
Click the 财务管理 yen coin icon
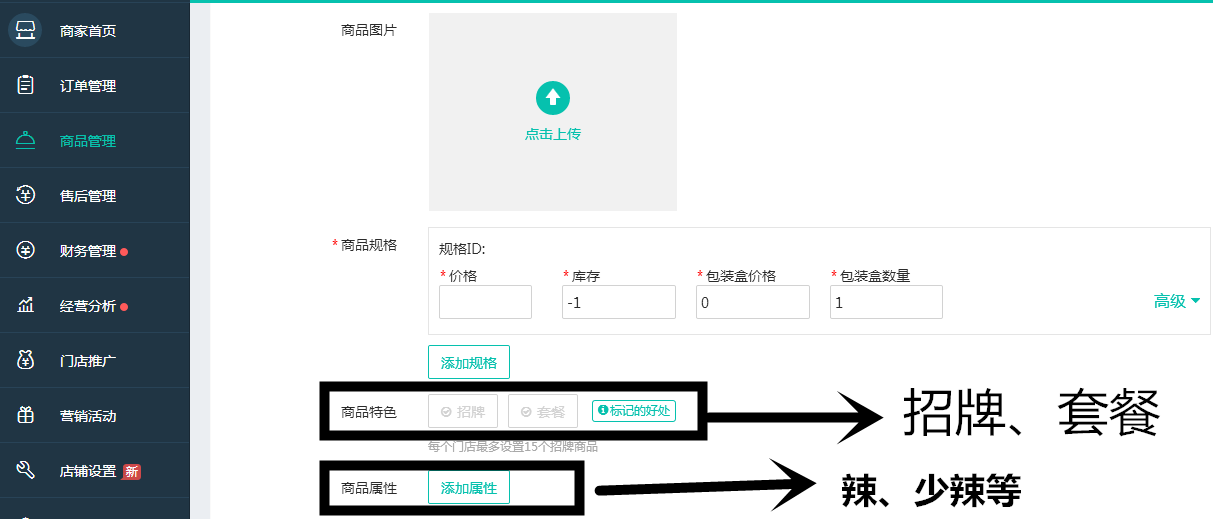[x=26, y=250]
